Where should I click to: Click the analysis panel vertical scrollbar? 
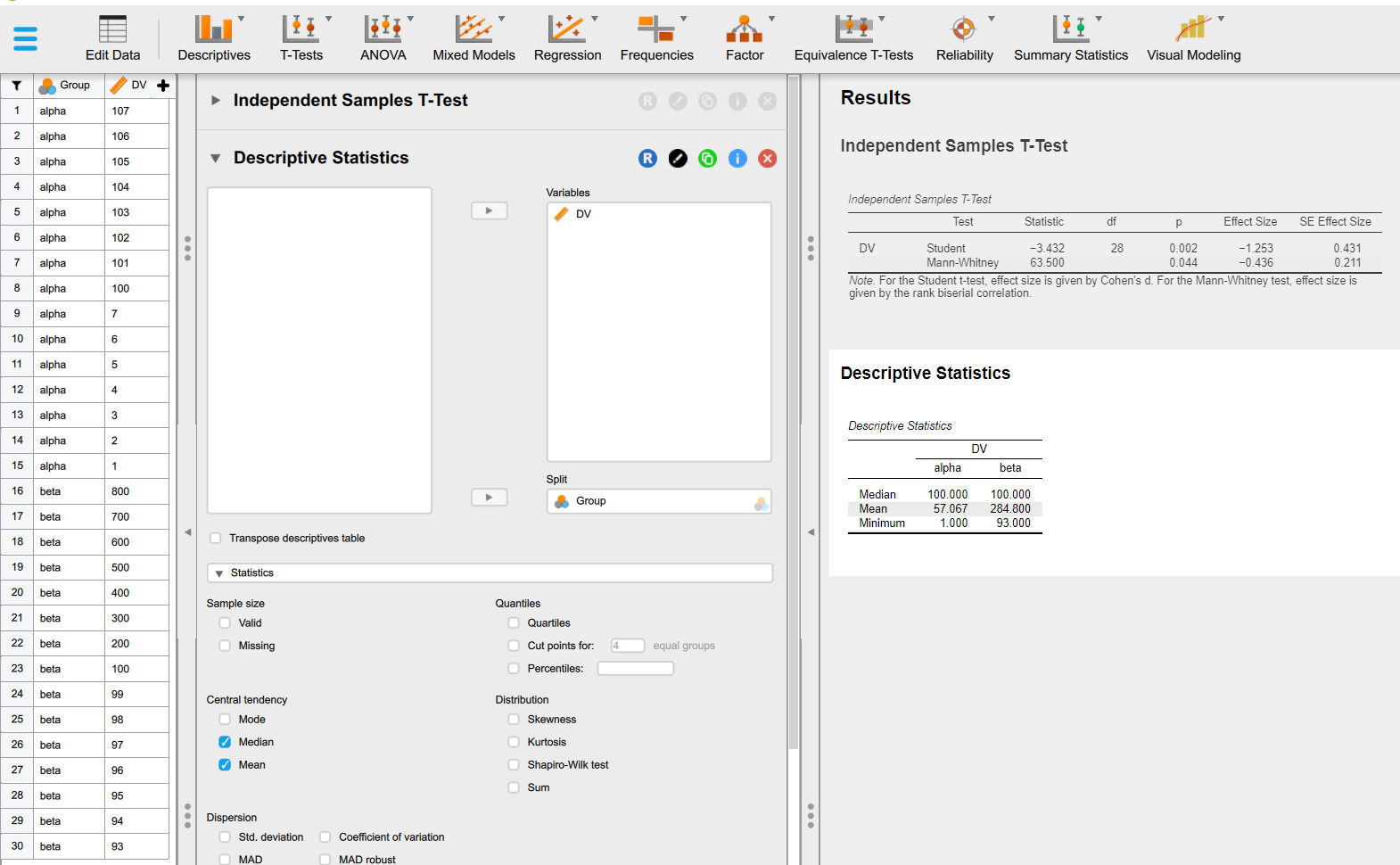pos(794,410)
